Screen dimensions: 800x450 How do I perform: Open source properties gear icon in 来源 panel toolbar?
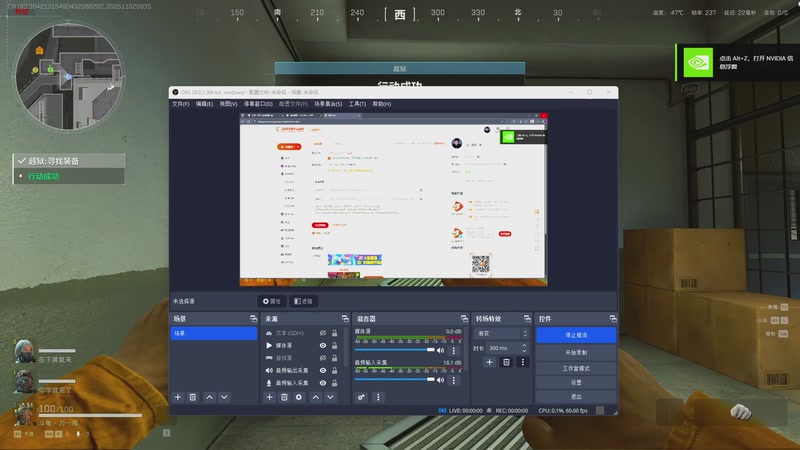pyautogui.click(x=298, y=397)
